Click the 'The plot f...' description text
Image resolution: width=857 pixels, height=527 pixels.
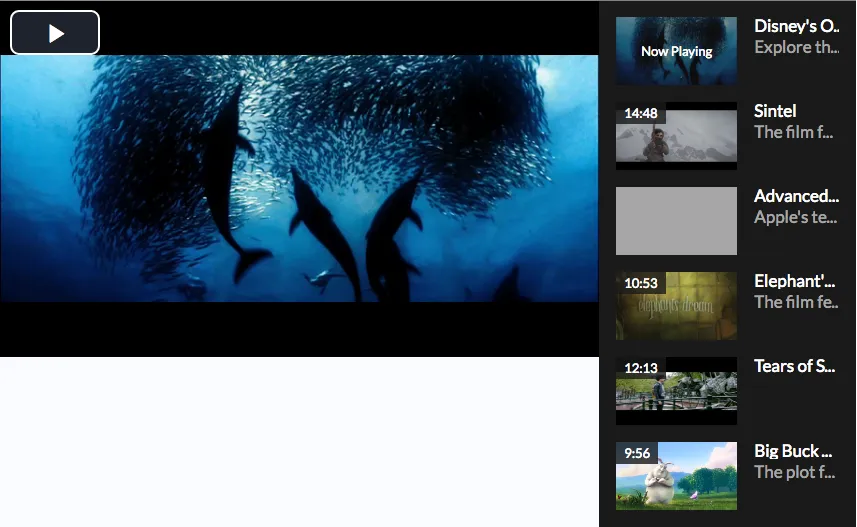[x=794, y=472]
